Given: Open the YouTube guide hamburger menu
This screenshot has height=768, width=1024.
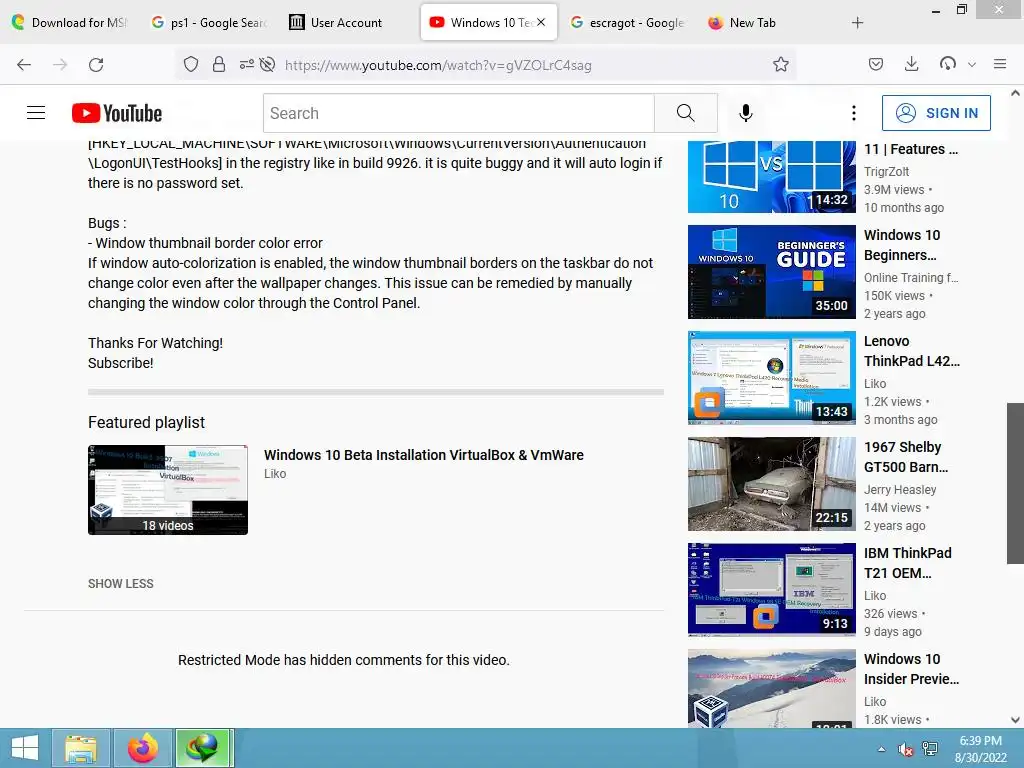Looking at the screenshot, I should pyautogui.click(x=36, y=113).
